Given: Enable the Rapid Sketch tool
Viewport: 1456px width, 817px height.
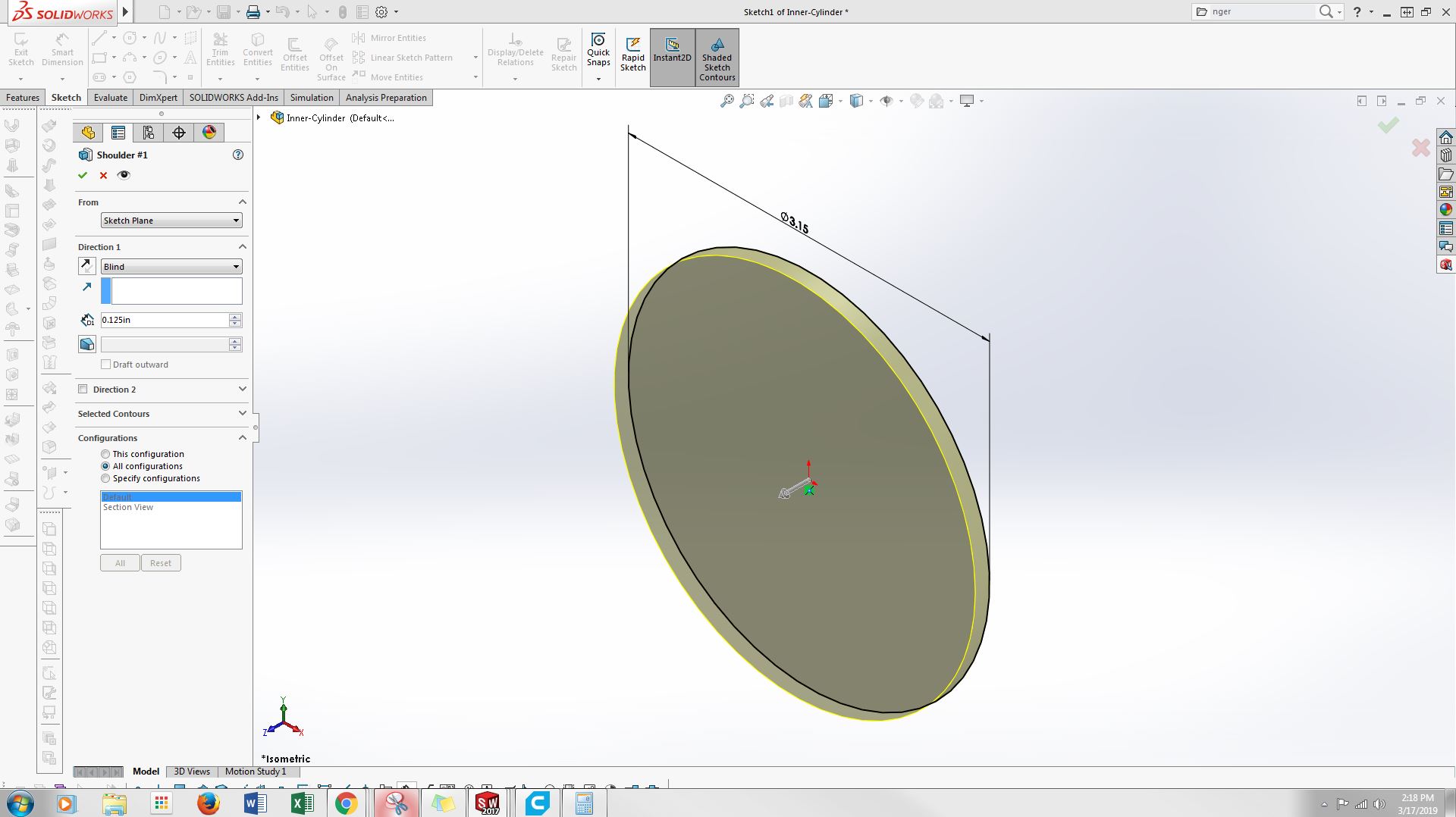Looking at the screenshot, I should coord(633,54).
